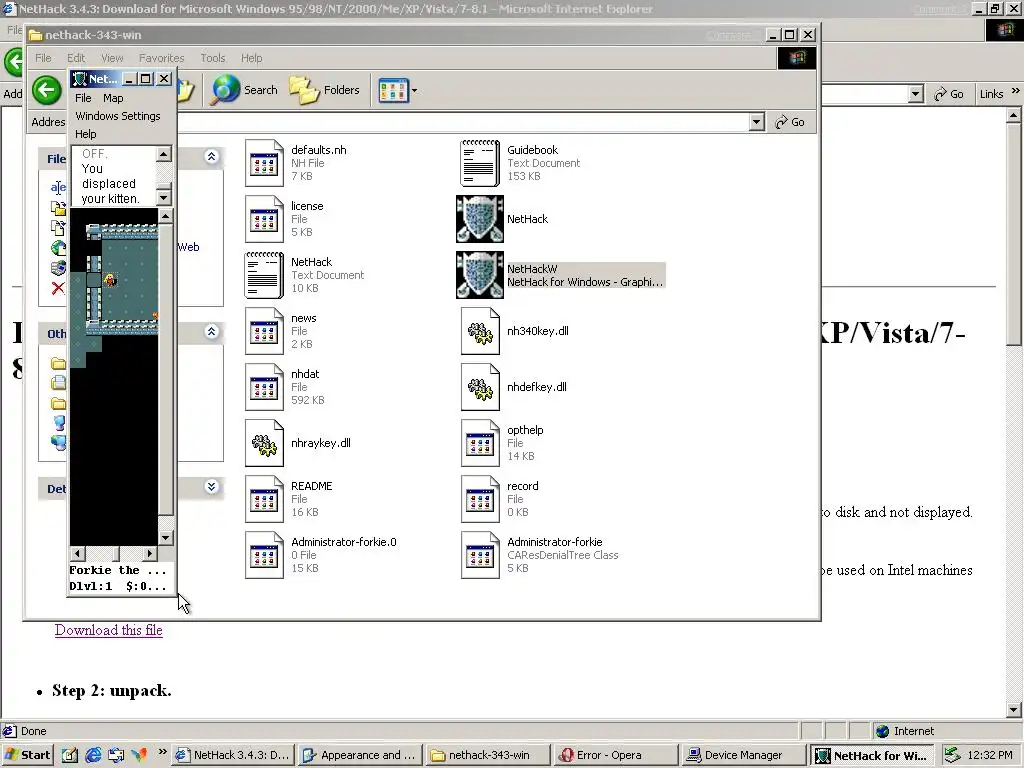The image size is (1024, 768).
Task: Open the Explorer Tools menu
Action: click(213, 58)
